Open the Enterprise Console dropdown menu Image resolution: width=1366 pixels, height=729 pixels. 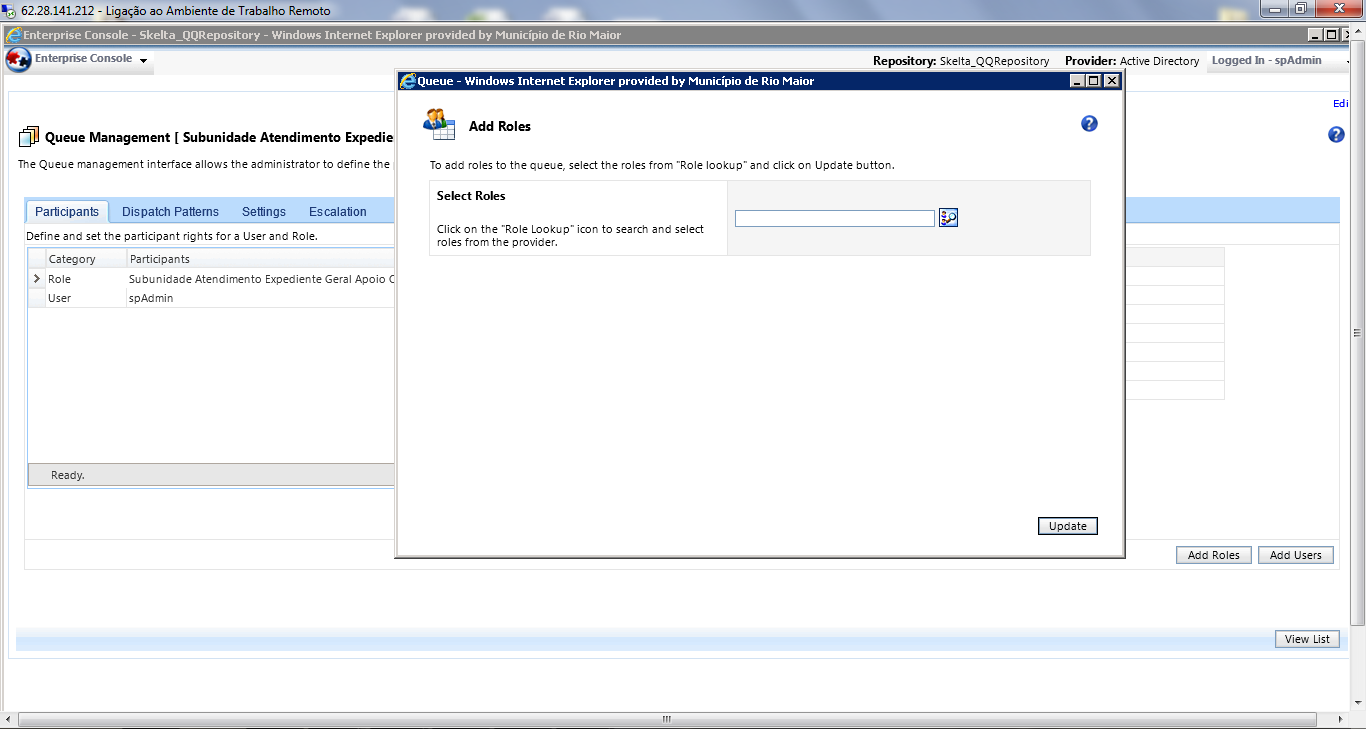(143, 61)
